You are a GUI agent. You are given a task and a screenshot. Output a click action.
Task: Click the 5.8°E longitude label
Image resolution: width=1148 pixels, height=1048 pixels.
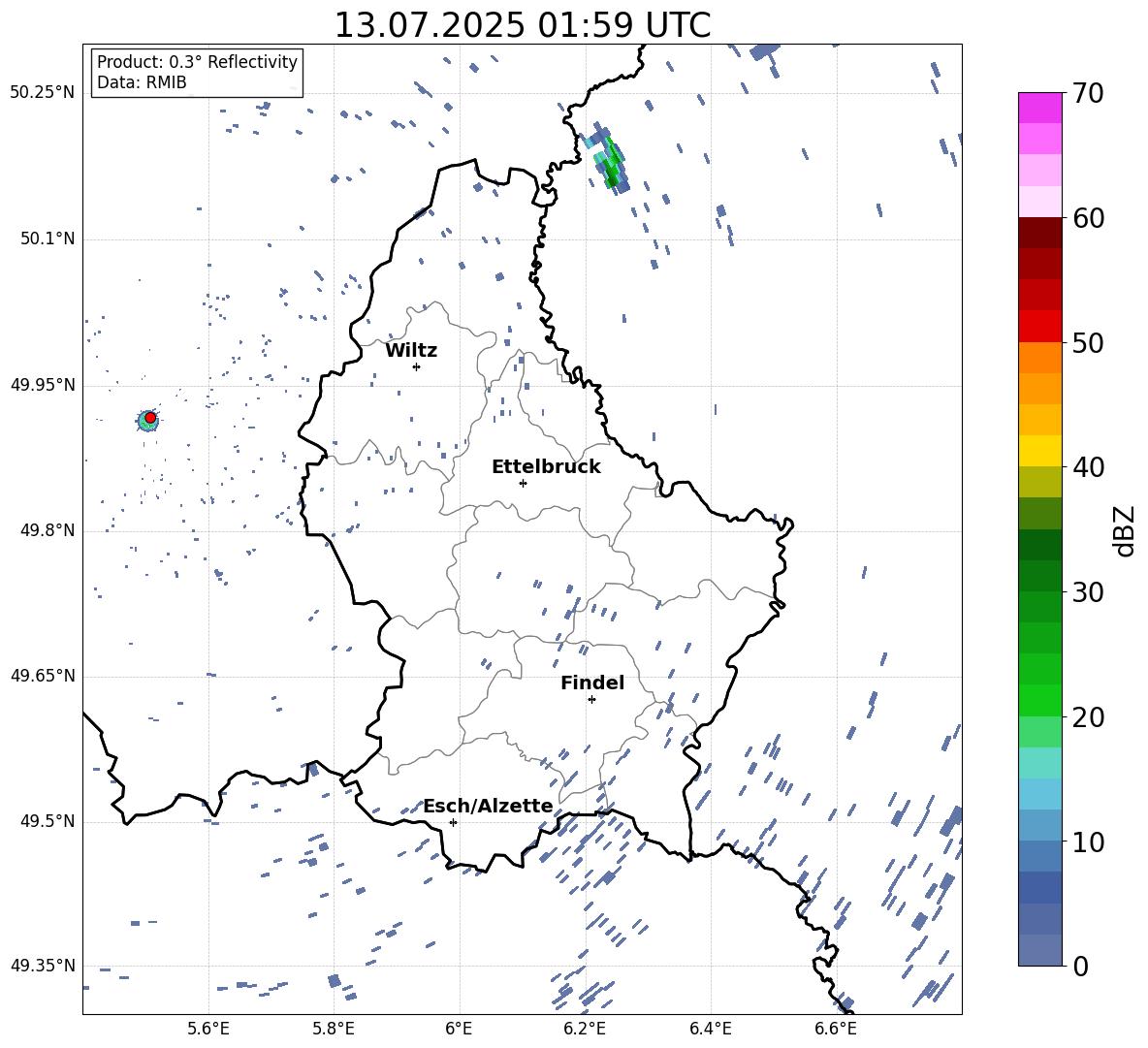(x=334, y=1029)
